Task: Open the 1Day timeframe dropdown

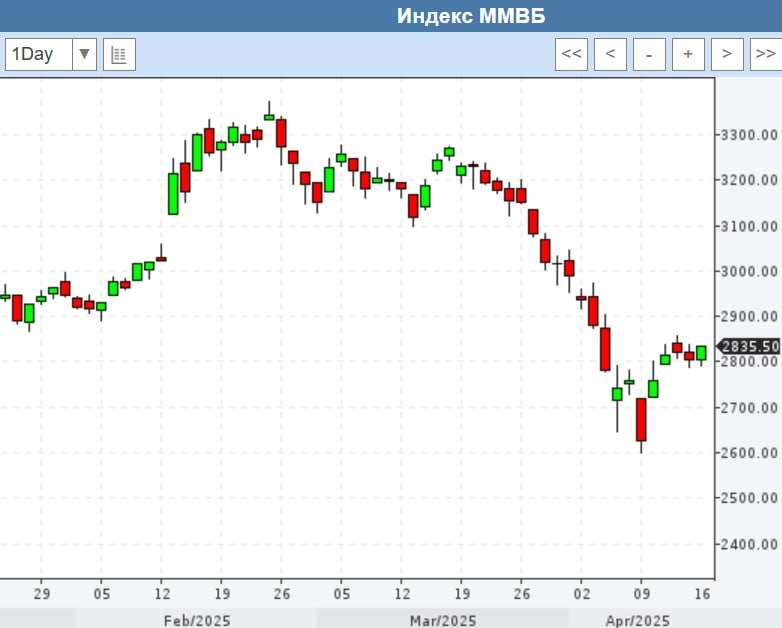Action: click(50, 54)
